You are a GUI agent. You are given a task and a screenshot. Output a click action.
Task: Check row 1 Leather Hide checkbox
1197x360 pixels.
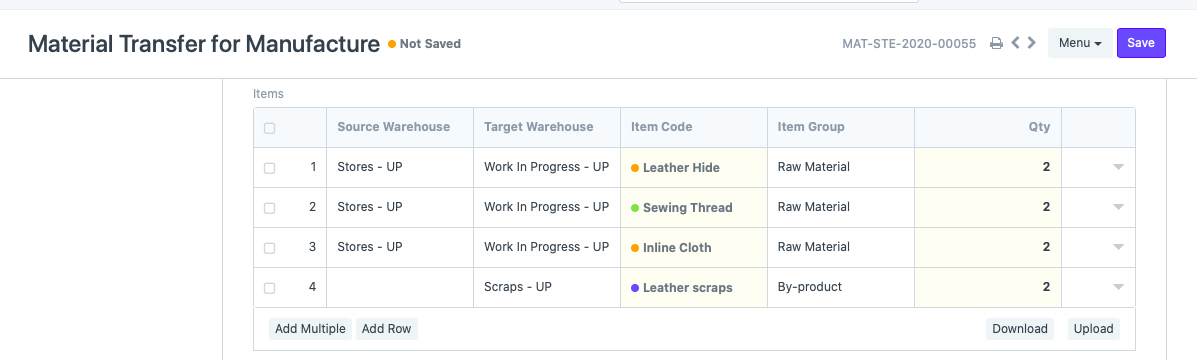[269, 169]
